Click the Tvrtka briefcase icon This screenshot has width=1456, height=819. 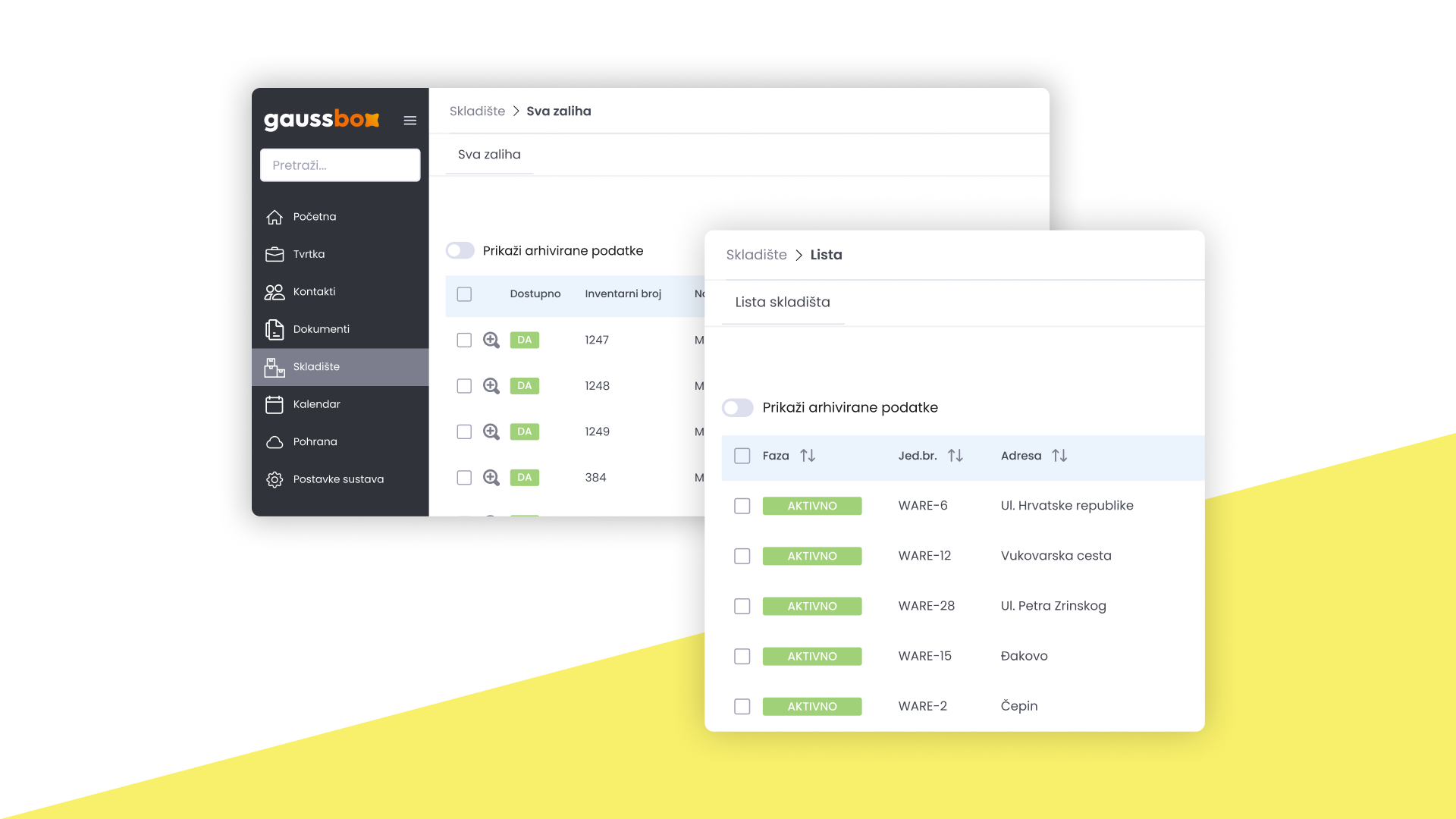point(275,254)
